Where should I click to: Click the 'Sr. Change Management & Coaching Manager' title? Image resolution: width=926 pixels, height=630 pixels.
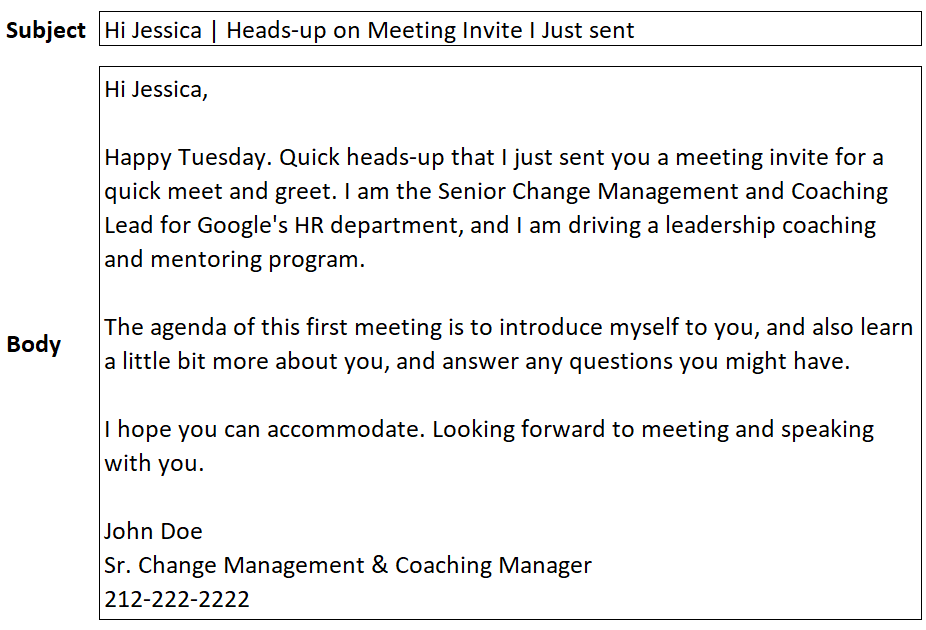point(348,566)
